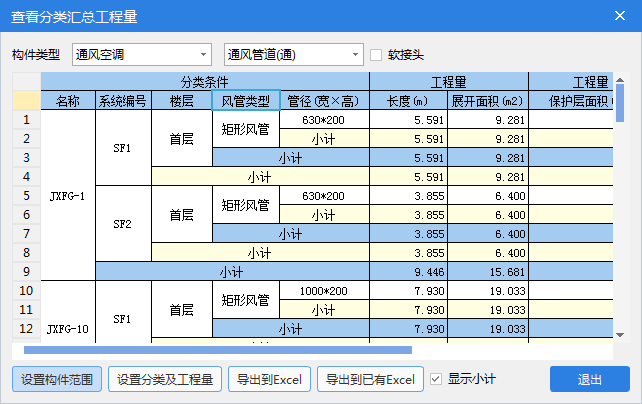Open 设置分类及工程量 settings
The height and width of the screenshot is (404, 642).
coord(165,380)
